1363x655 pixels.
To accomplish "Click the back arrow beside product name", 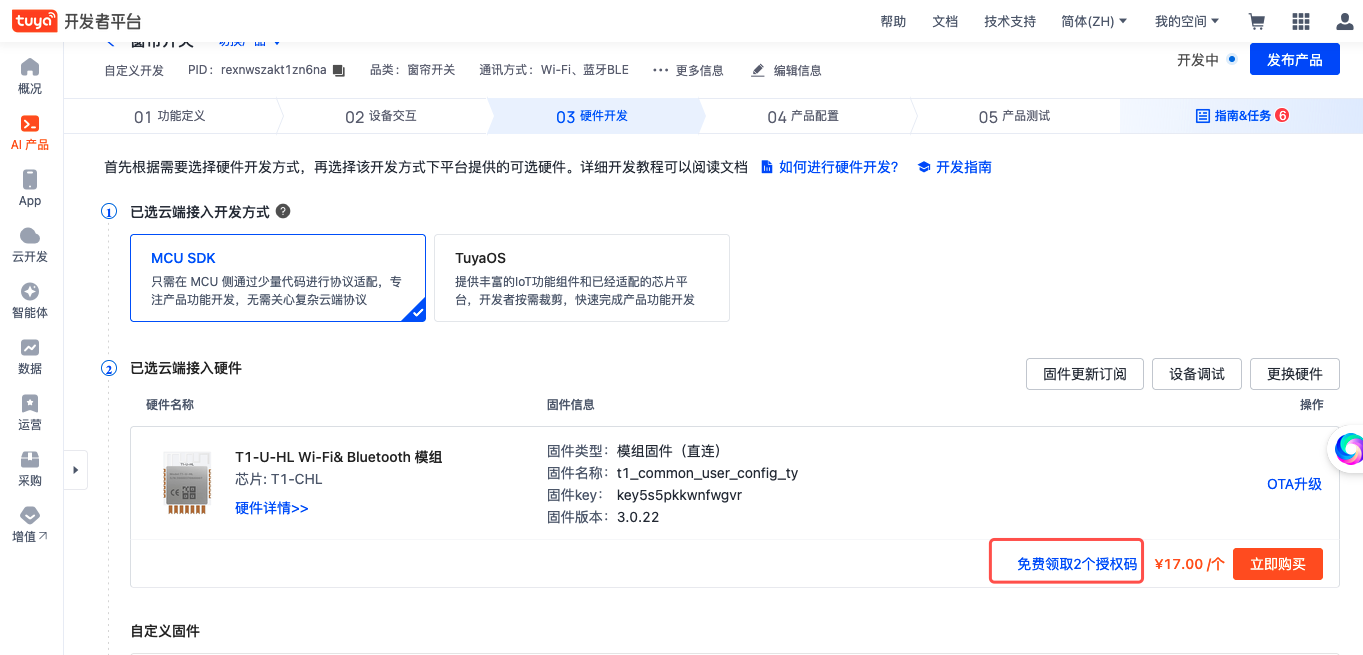I will [x=111, y=44].
